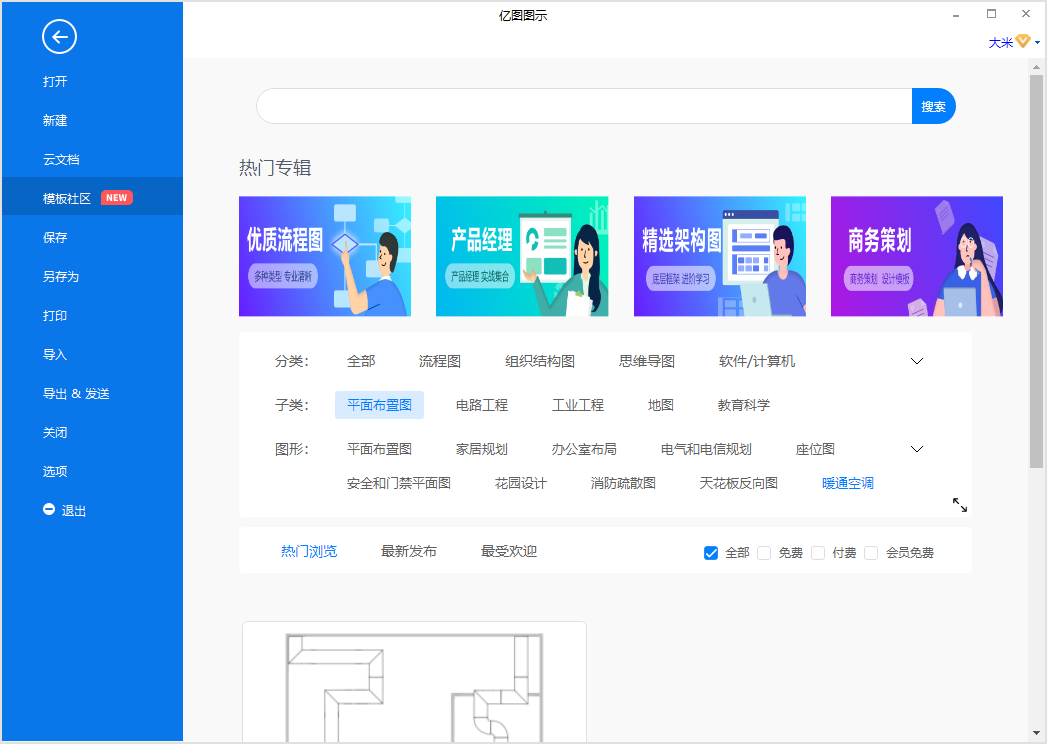This screenshot has height=744, width=1047.
Task: Select the 消防疏散图 shape filter
Action: coord(623,483)
